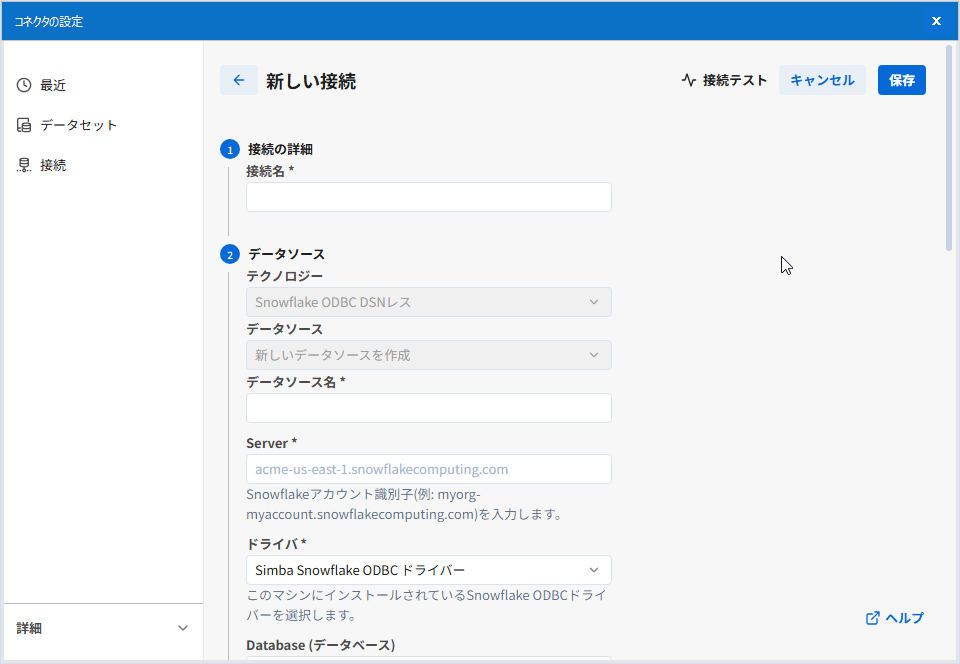The width and height of the screenshot is (960, 664).
Task: Click the データソース step 2 title
Action: [287, 254]
